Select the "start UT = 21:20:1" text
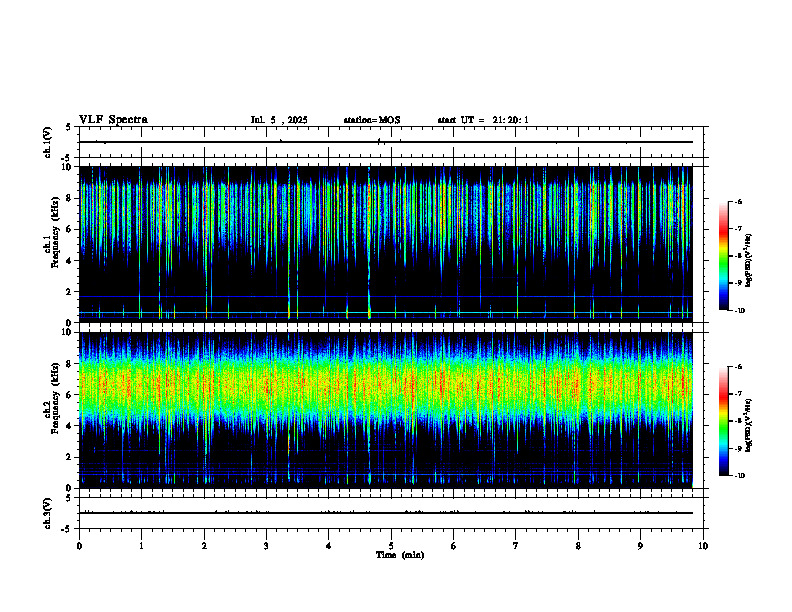 (483, 120)
